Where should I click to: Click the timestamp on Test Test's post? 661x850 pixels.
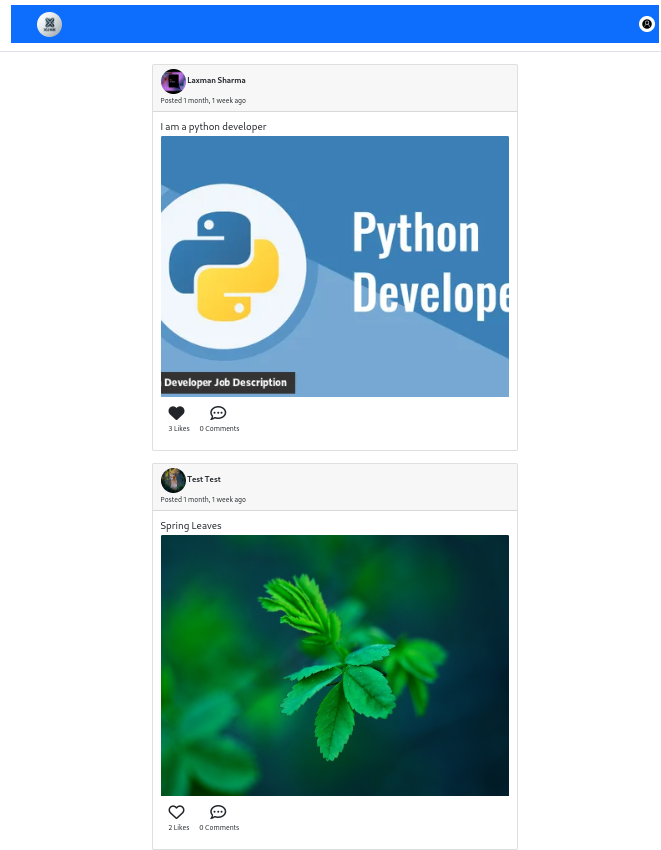click(203, 500)
